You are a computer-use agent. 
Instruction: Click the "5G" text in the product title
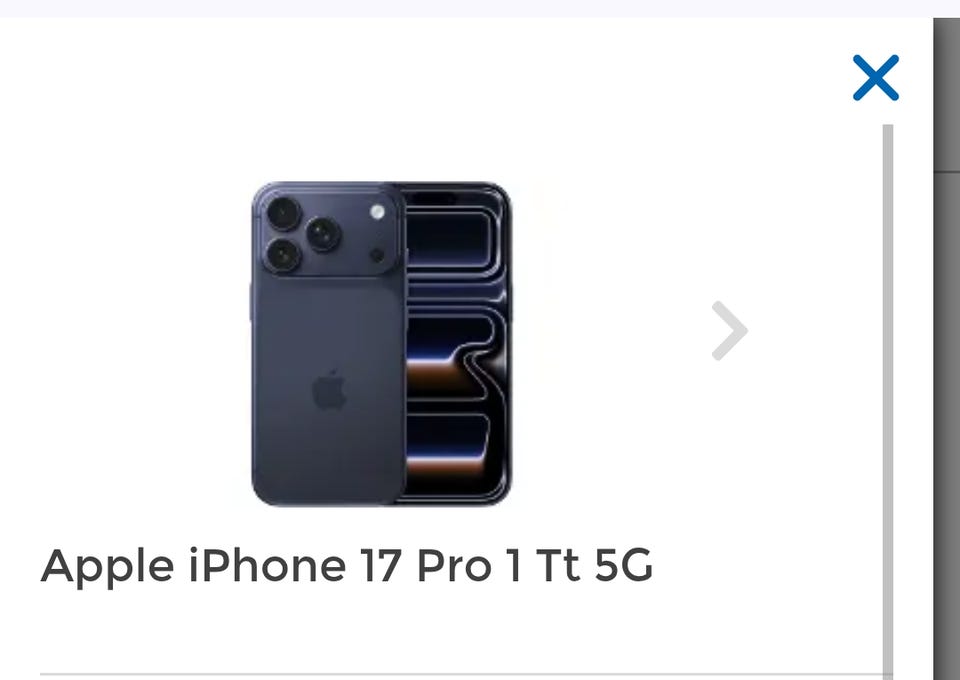point(624,566)
